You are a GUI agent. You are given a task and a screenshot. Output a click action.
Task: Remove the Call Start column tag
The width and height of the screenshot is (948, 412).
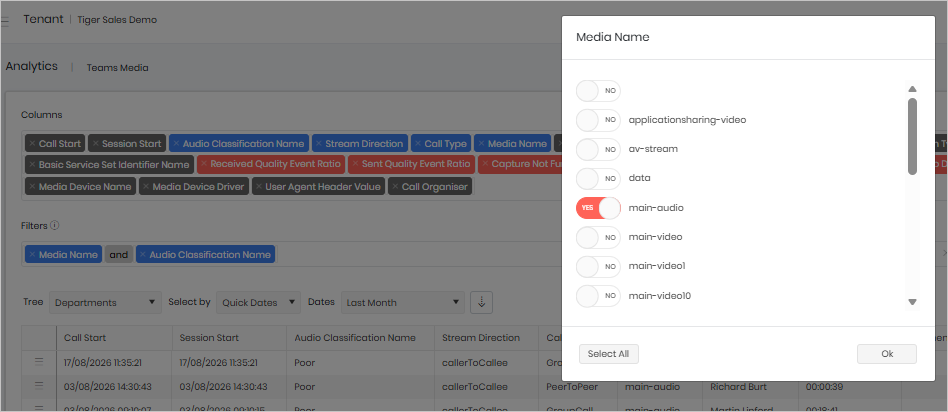32,144
